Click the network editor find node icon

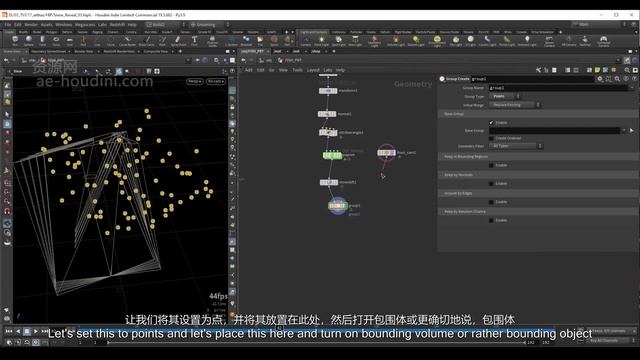tap(627, 70)
